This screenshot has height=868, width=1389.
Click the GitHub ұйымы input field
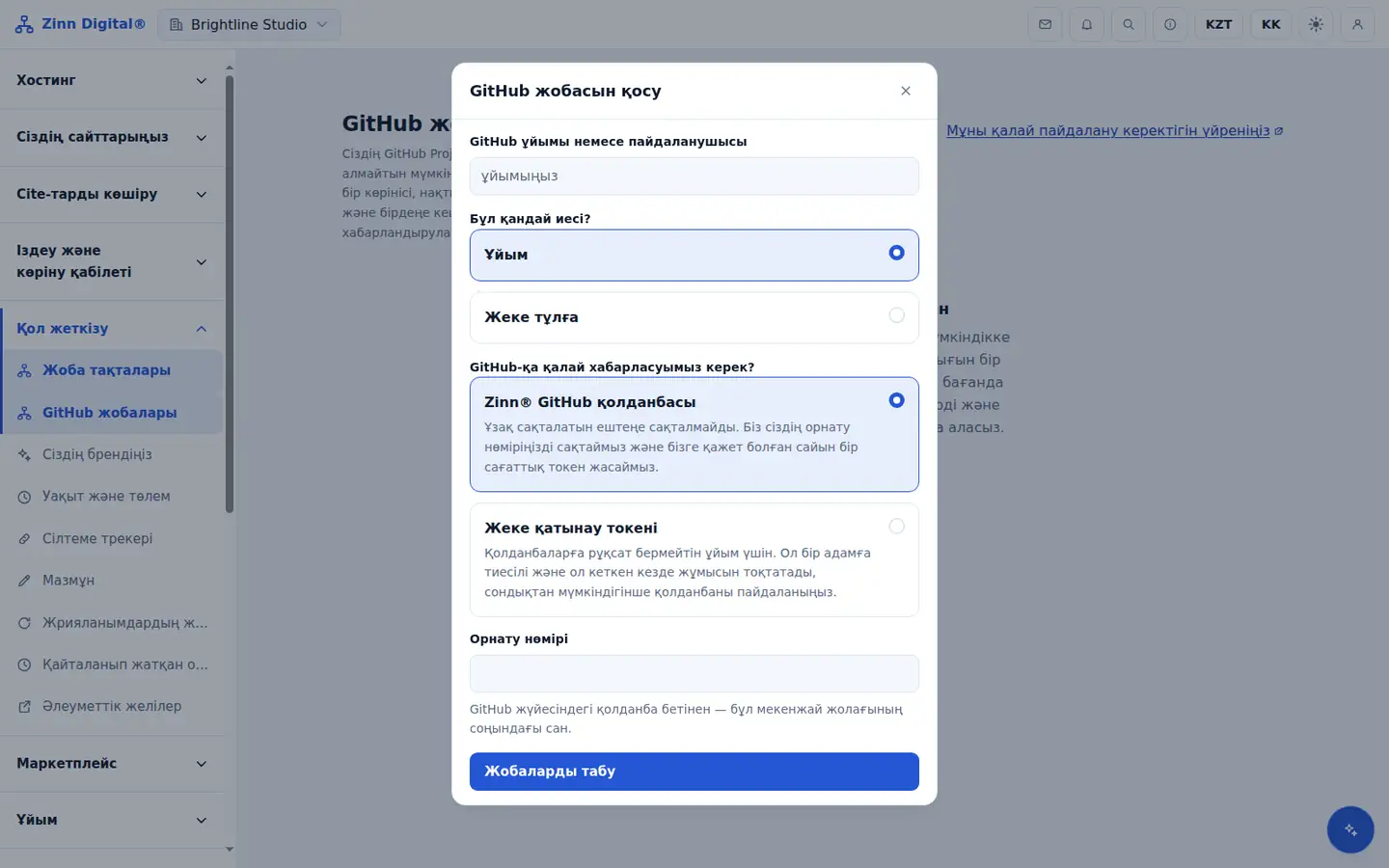(x=694, y=176)
